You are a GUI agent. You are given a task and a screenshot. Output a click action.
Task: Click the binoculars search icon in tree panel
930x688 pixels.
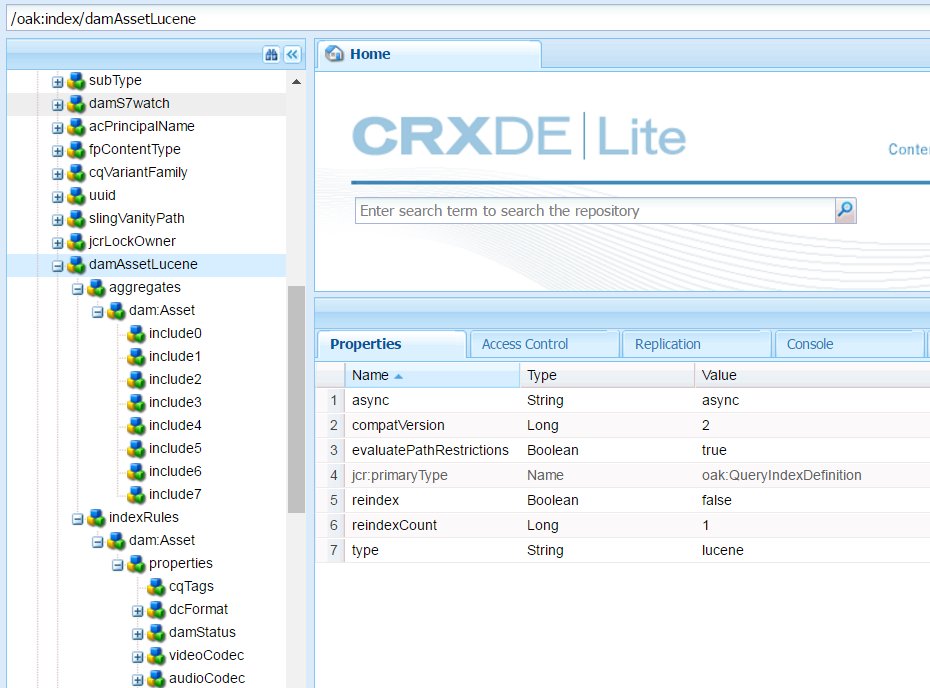[x=272, y=55]
